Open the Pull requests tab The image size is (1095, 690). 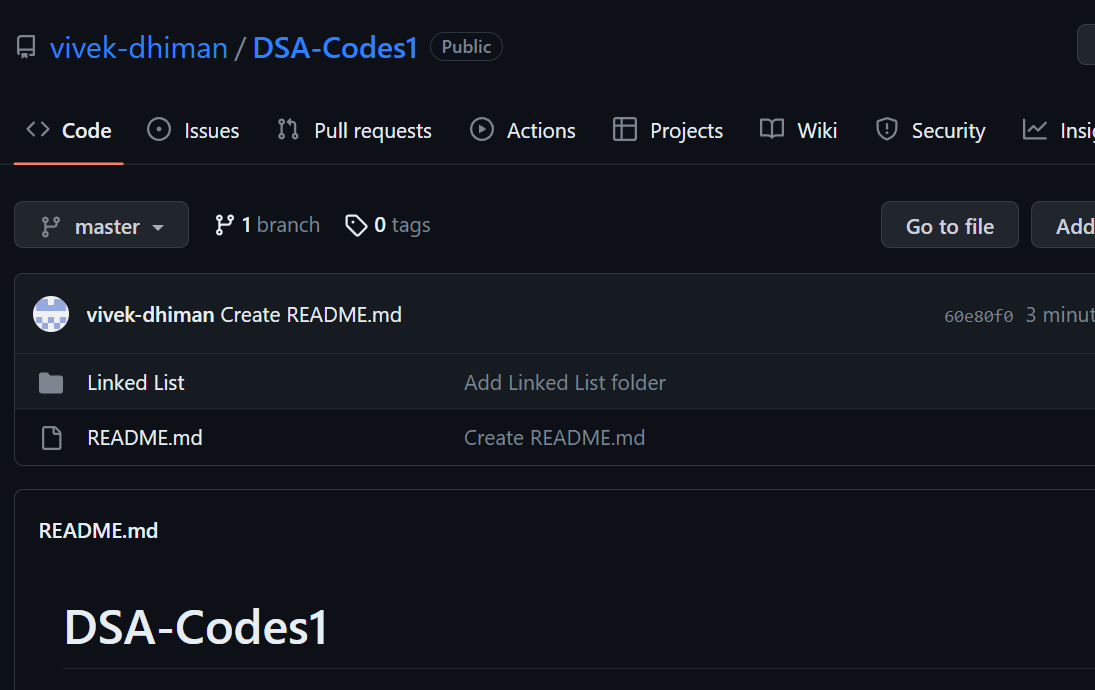click(x=354, y=130)
